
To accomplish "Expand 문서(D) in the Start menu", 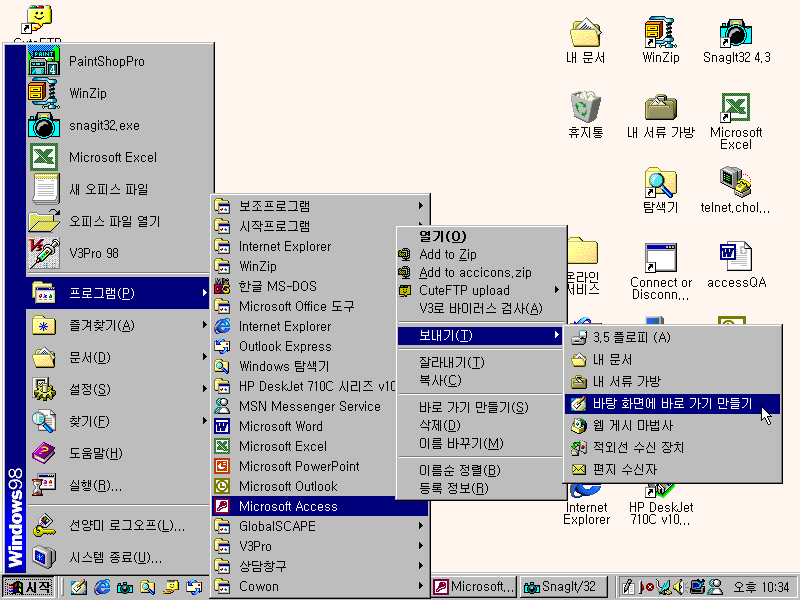I will [119, 357].
